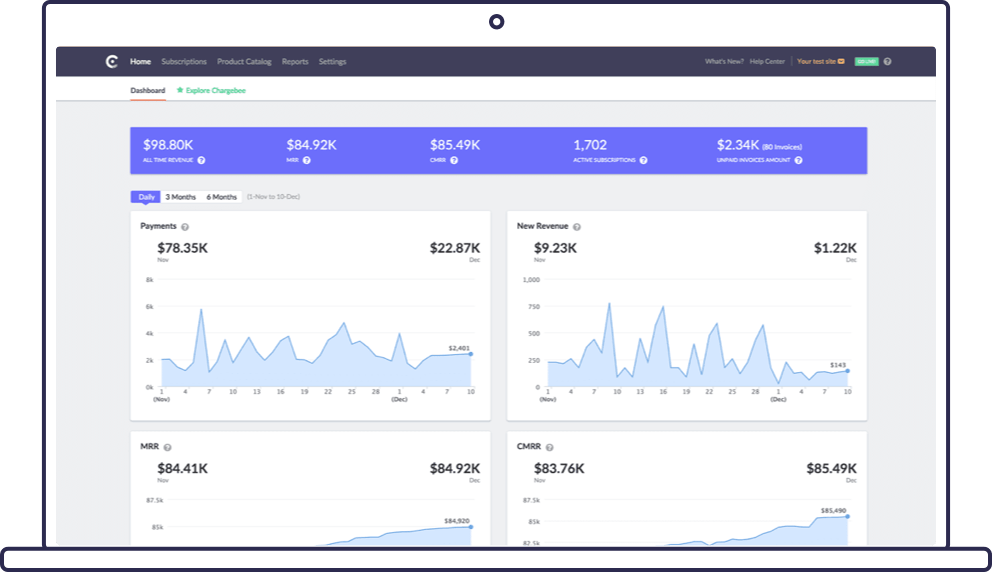This screenshot has width=992, height=572.
Task: Open the Subscriptions menu
Action: [x=184, y=62]
